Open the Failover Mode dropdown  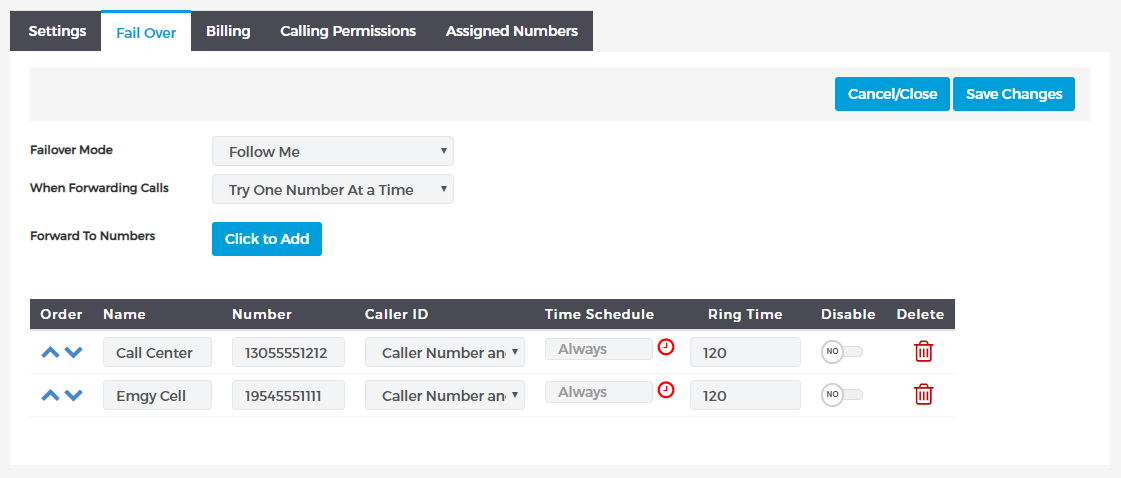332,151
